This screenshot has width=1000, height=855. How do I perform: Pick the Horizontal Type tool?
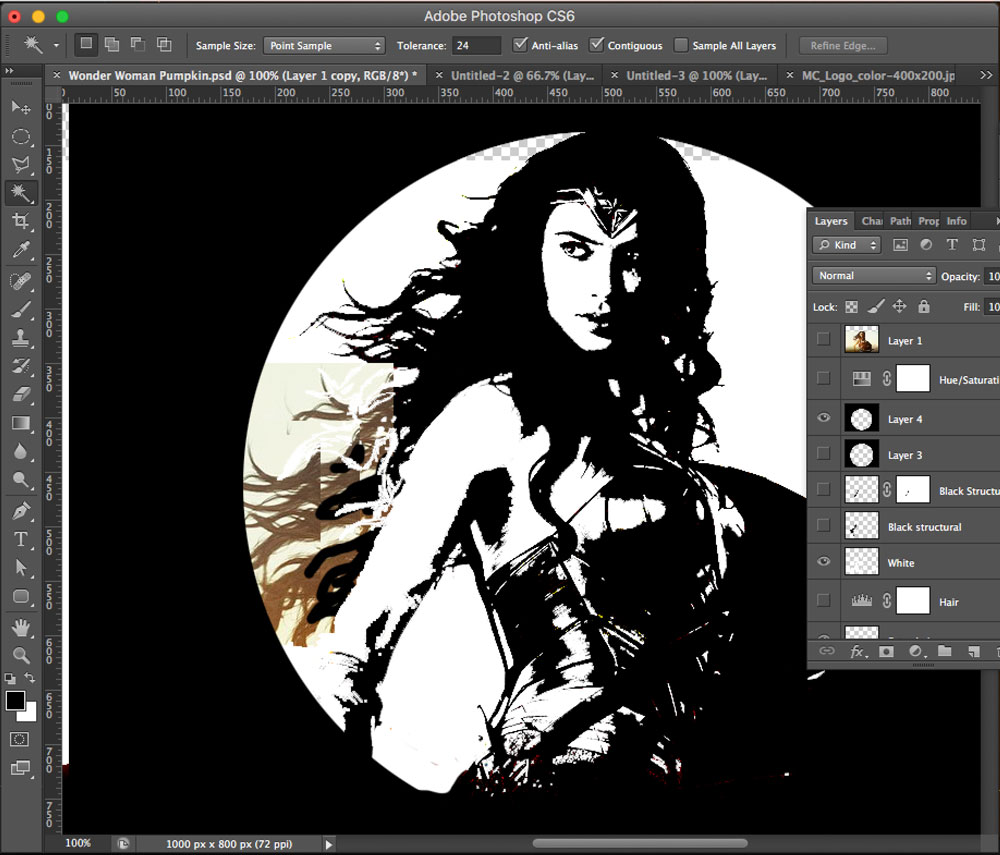(x=20, y=539)
